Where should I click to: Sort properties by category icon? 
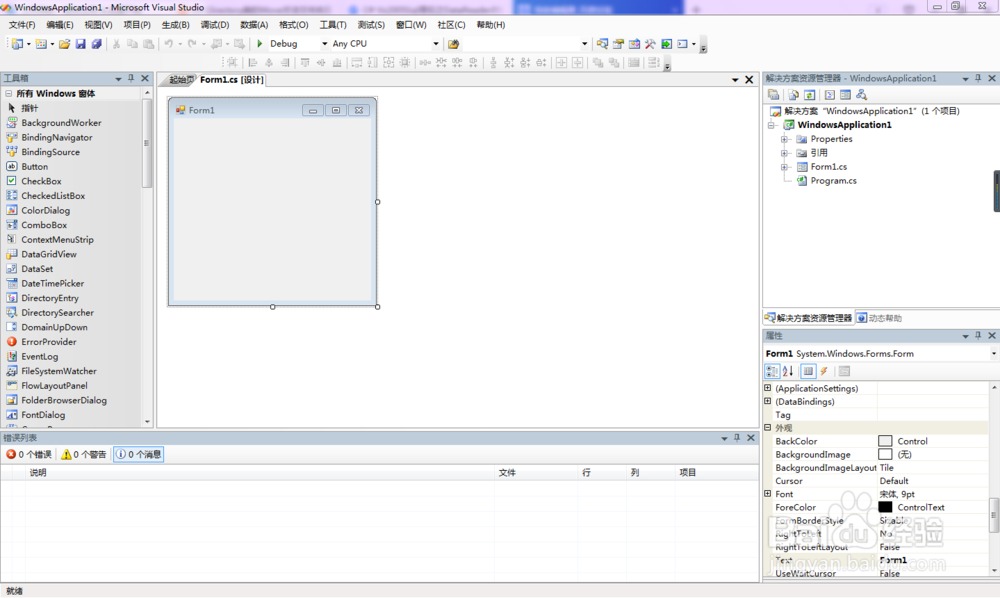tap(772, 371)
